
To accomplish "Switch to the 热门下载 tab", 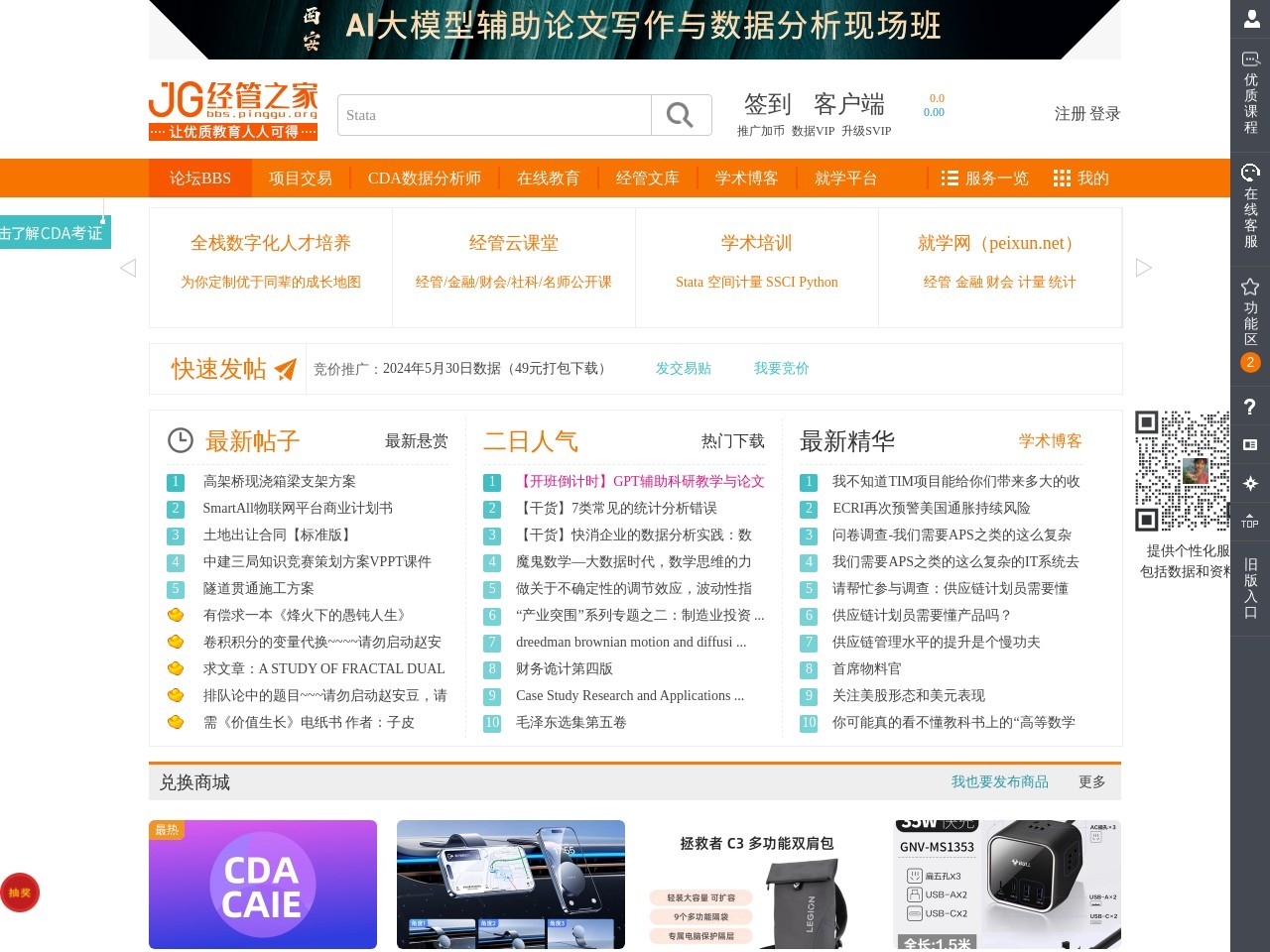I will pos(732,440).
